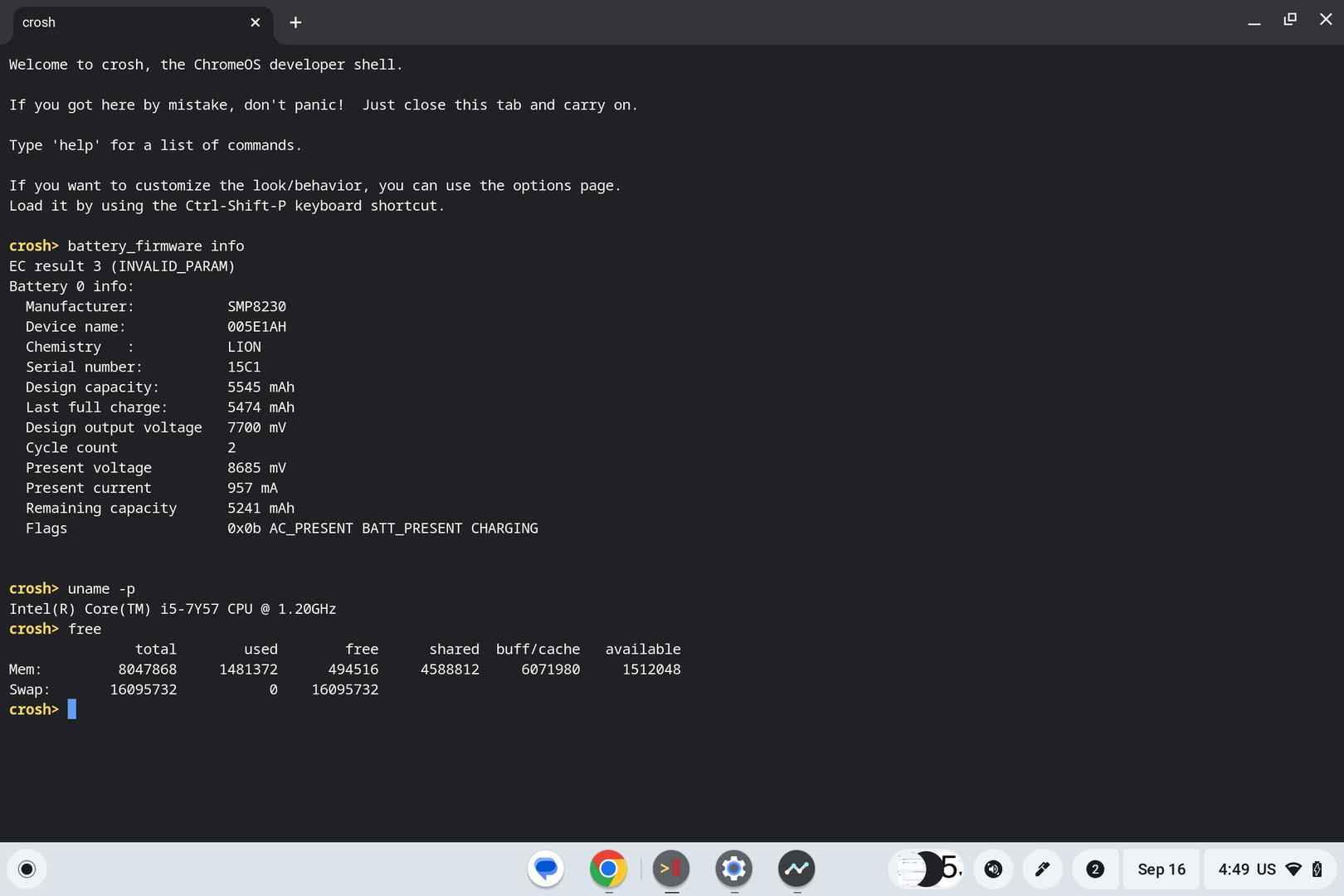Switch to the Terminal crosh shelf icon
The height and width of the screenshot is (896, 1344).
point(671,869)
